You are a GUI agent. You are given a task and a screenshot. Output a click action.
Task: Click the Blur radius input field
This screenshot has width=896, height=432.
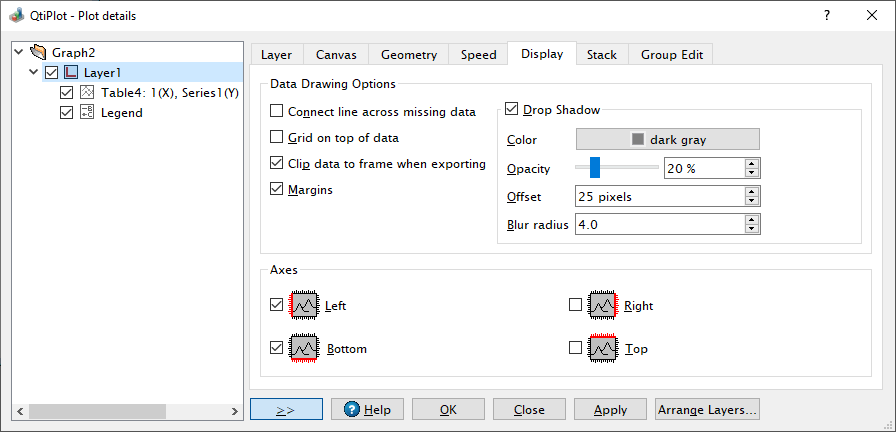pos(657,225)
